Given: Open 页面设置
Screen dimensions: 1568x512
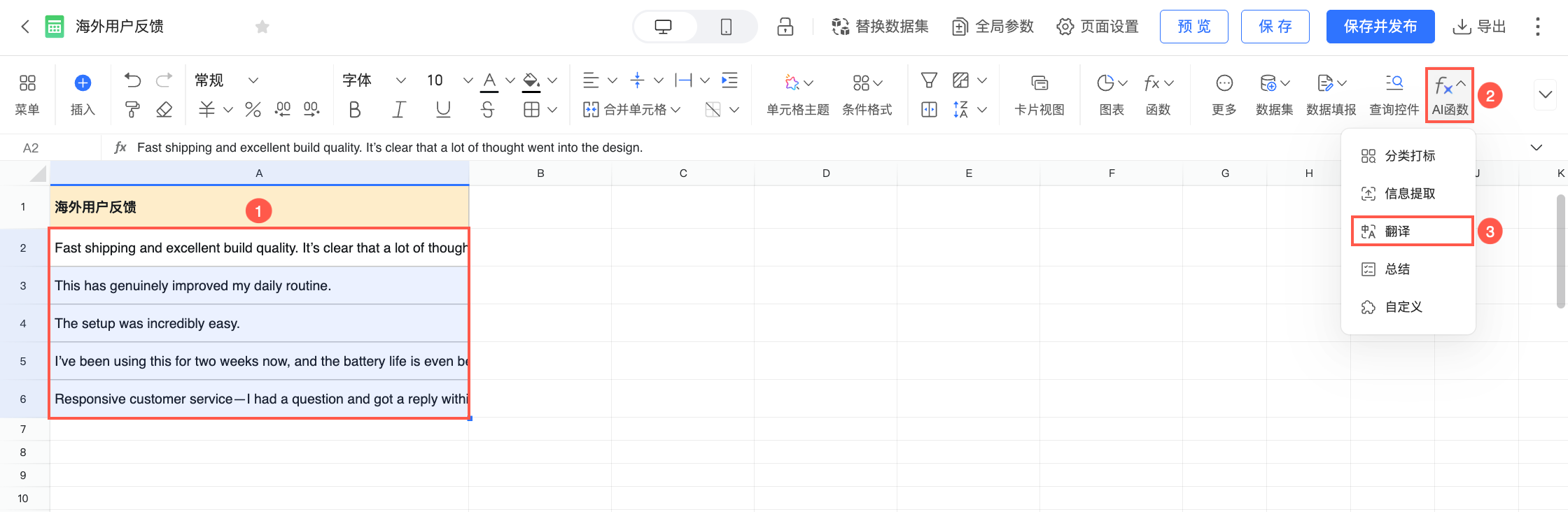Looking at the screenshot, I should click(x=1098, y=27).
